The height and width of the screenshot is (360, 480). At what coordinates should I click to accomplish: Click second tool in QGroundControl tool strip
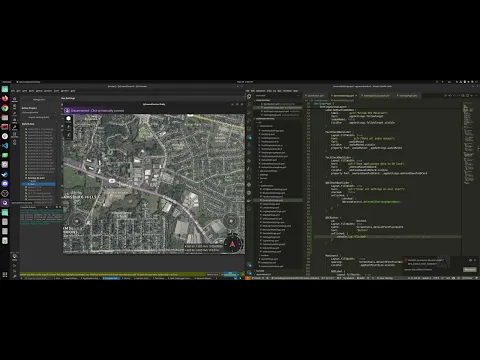point(68,127)
